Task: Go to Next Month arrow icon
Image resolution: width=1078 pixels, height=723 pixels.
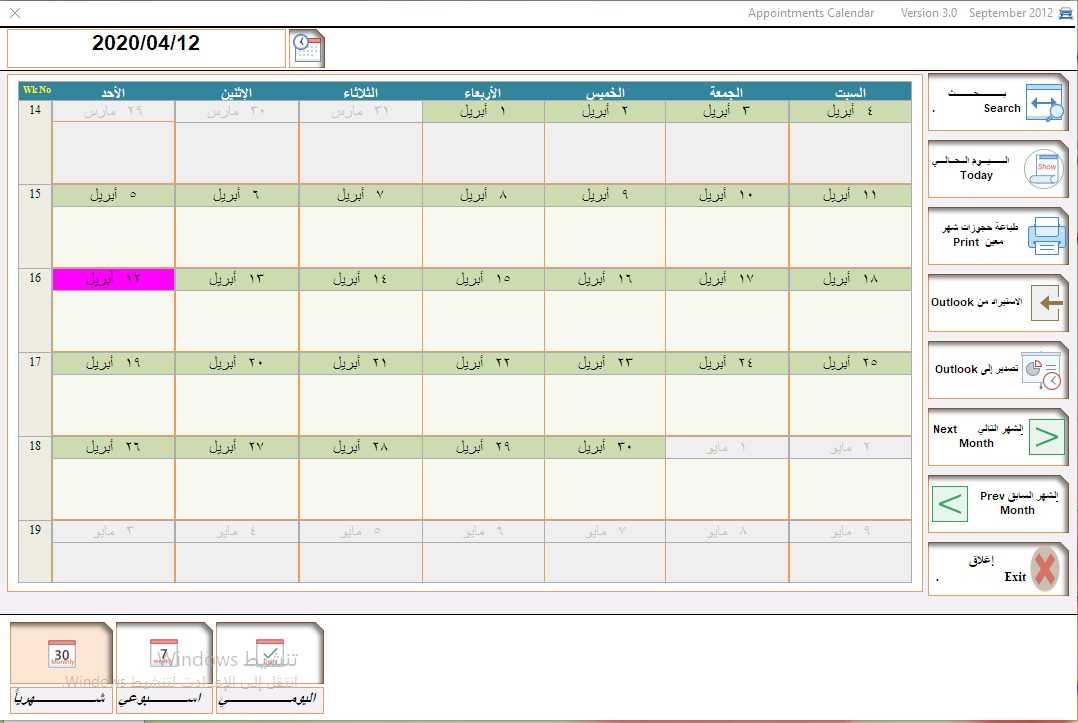Action: click(x=1046, y=437)
